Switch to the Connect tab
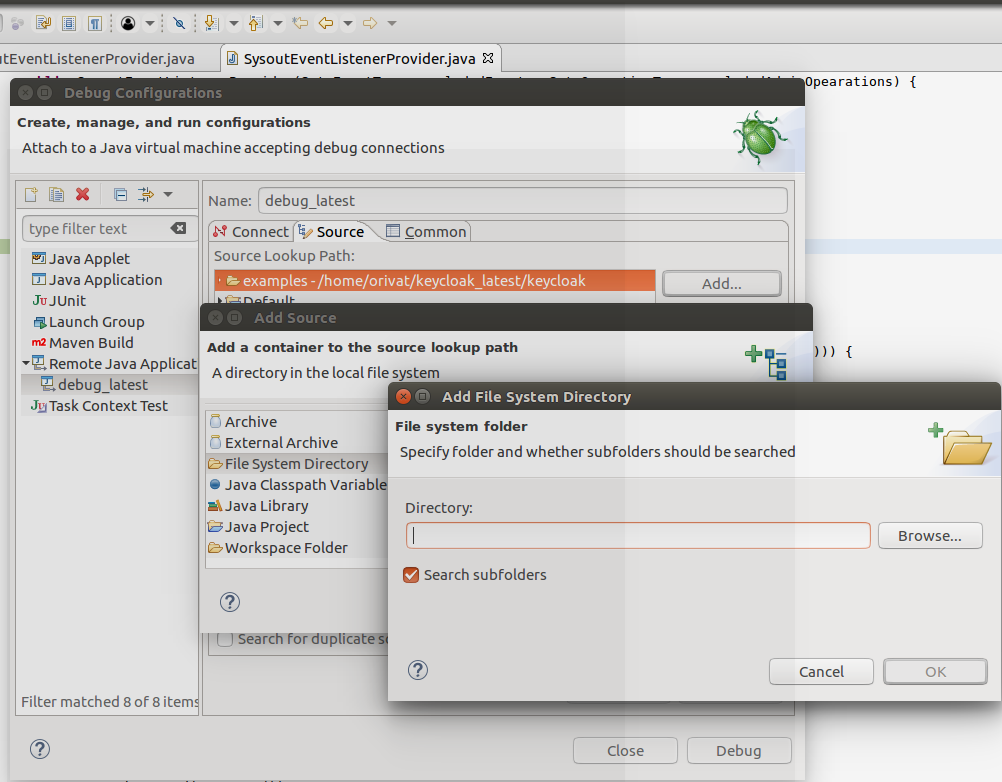 click(x=250, y=231)
